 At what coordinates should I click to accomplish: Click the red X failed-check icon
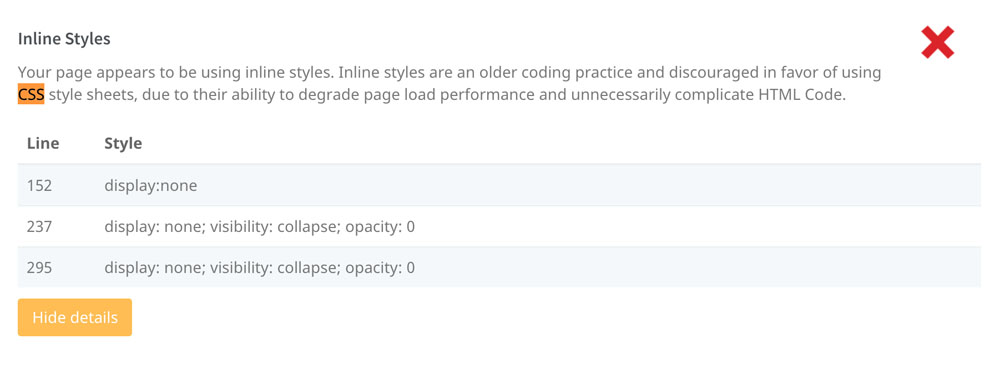click(938, 42)
